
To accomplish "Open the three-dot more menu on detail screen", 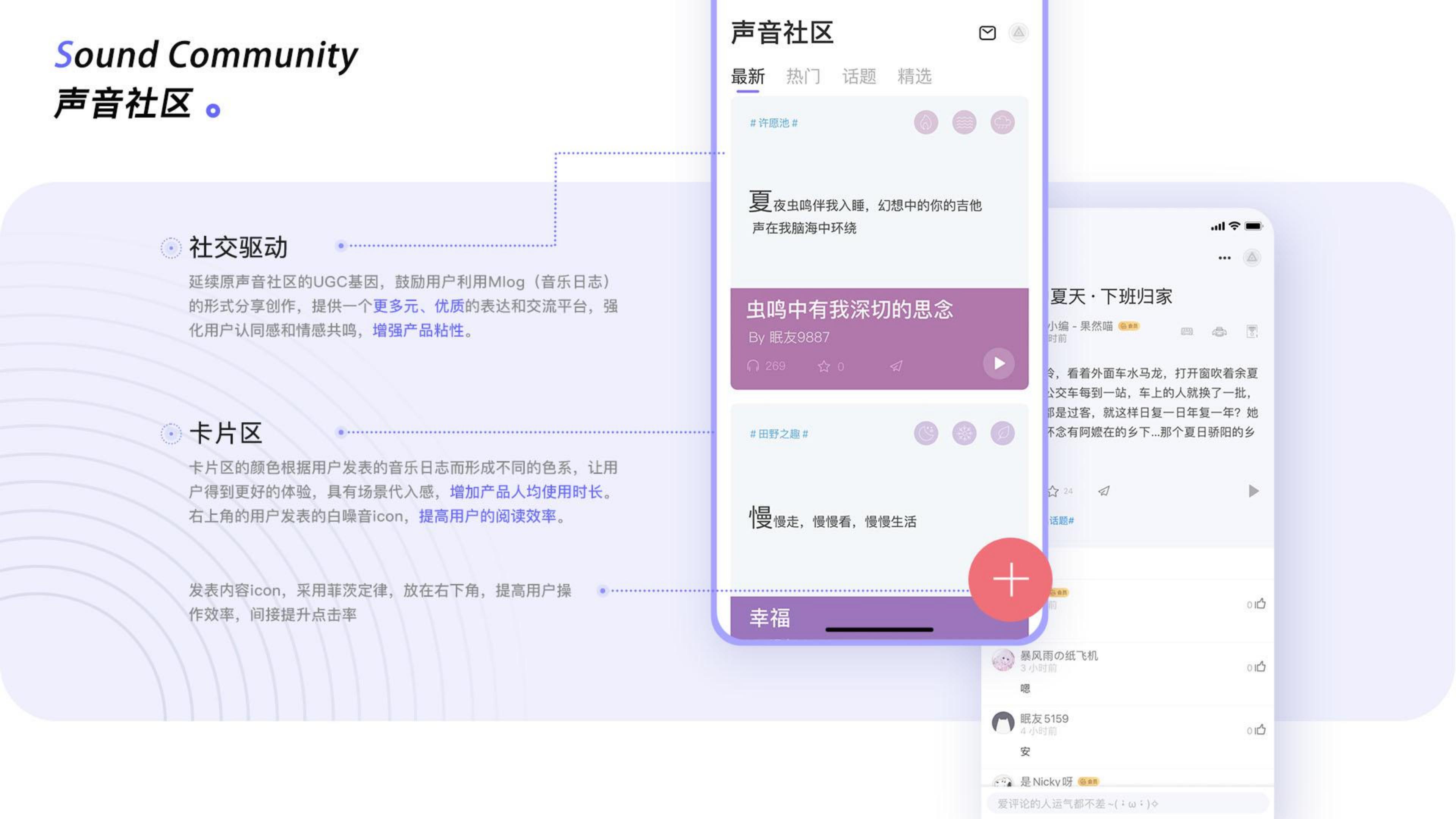I will [x=1224, y=258].
